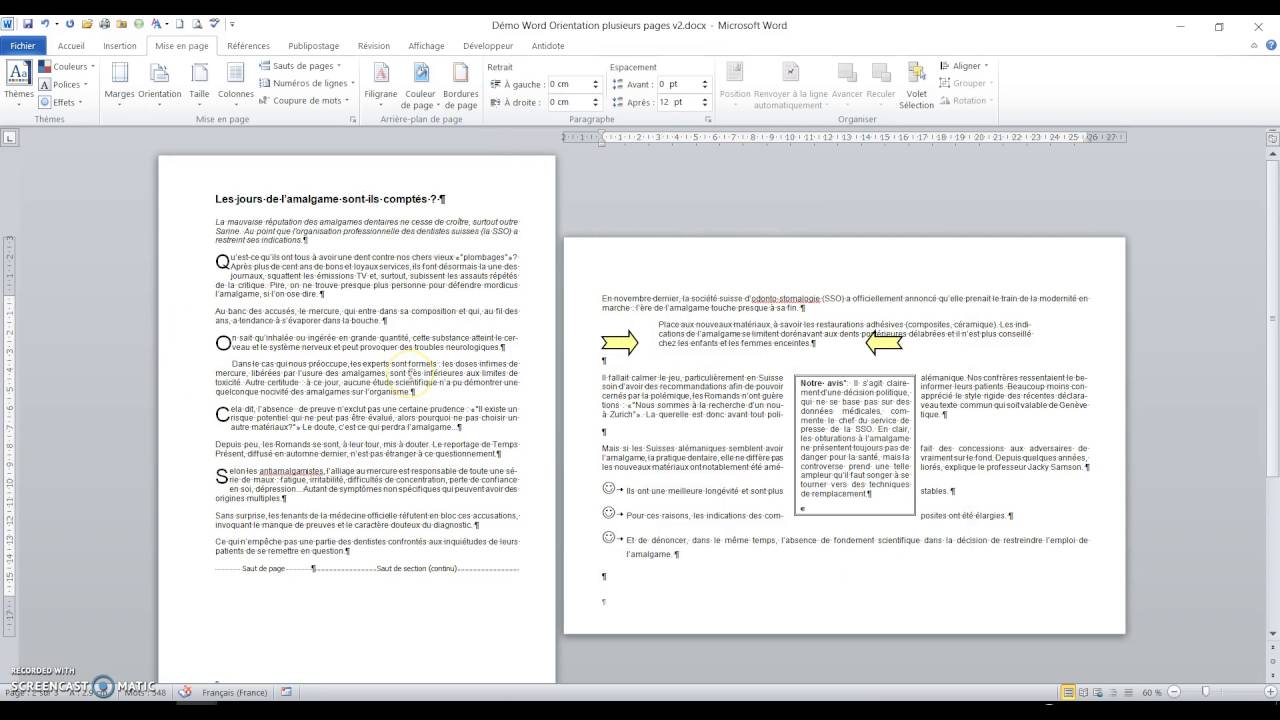Image resolution: width=1280 pixels, height=720 pixels.
Task: Minimize the ribbon with caret icon
Action: 1253,45
